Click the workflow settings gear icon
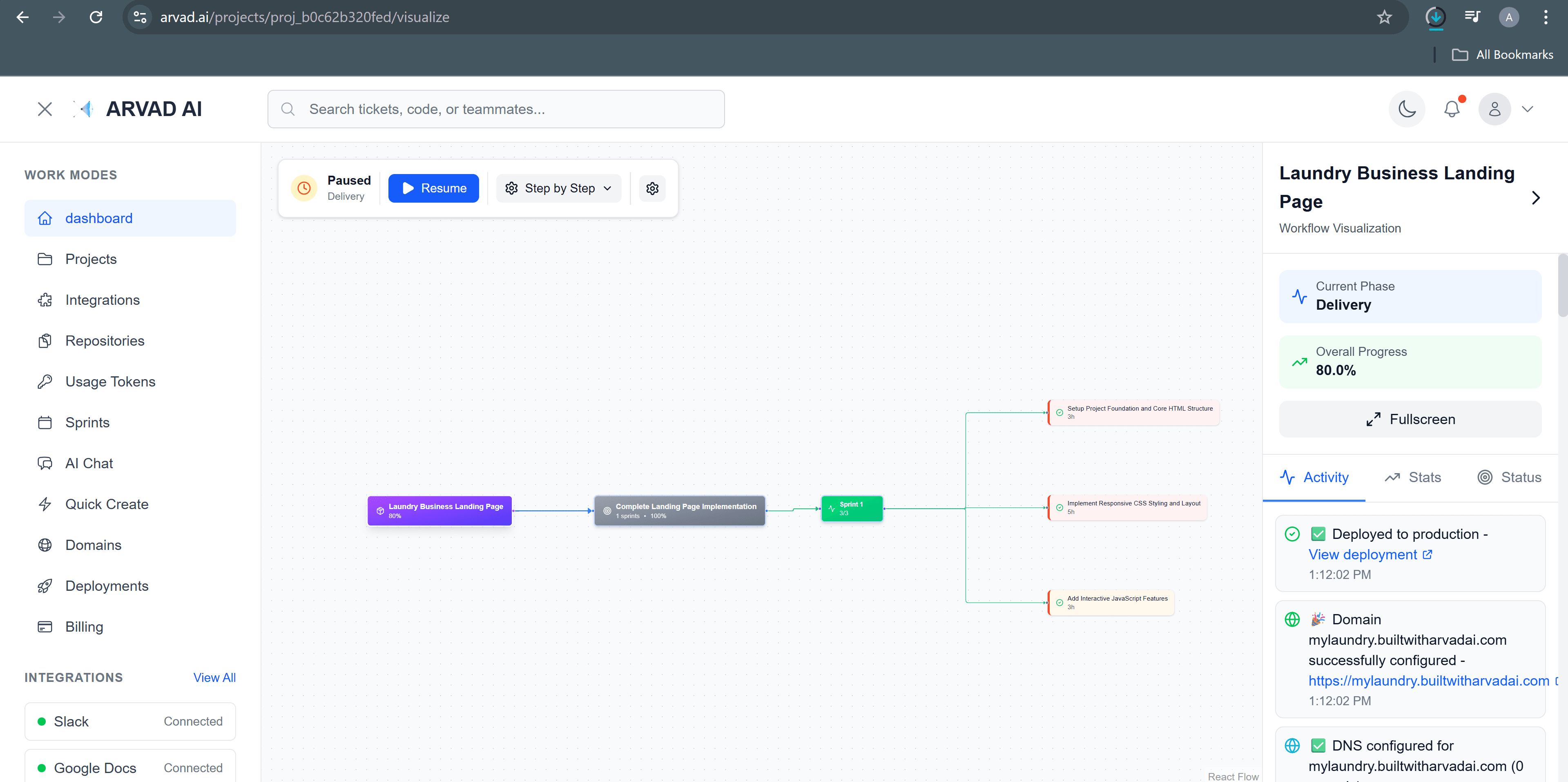Screen dimensions: 1568x782 pos(652,188)
